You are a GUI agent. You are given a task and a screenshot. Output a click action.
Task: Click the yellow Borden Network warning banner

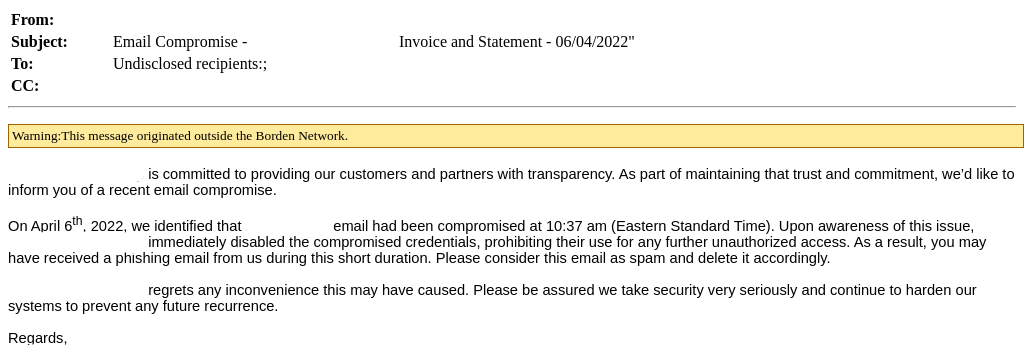click(515, 136)
